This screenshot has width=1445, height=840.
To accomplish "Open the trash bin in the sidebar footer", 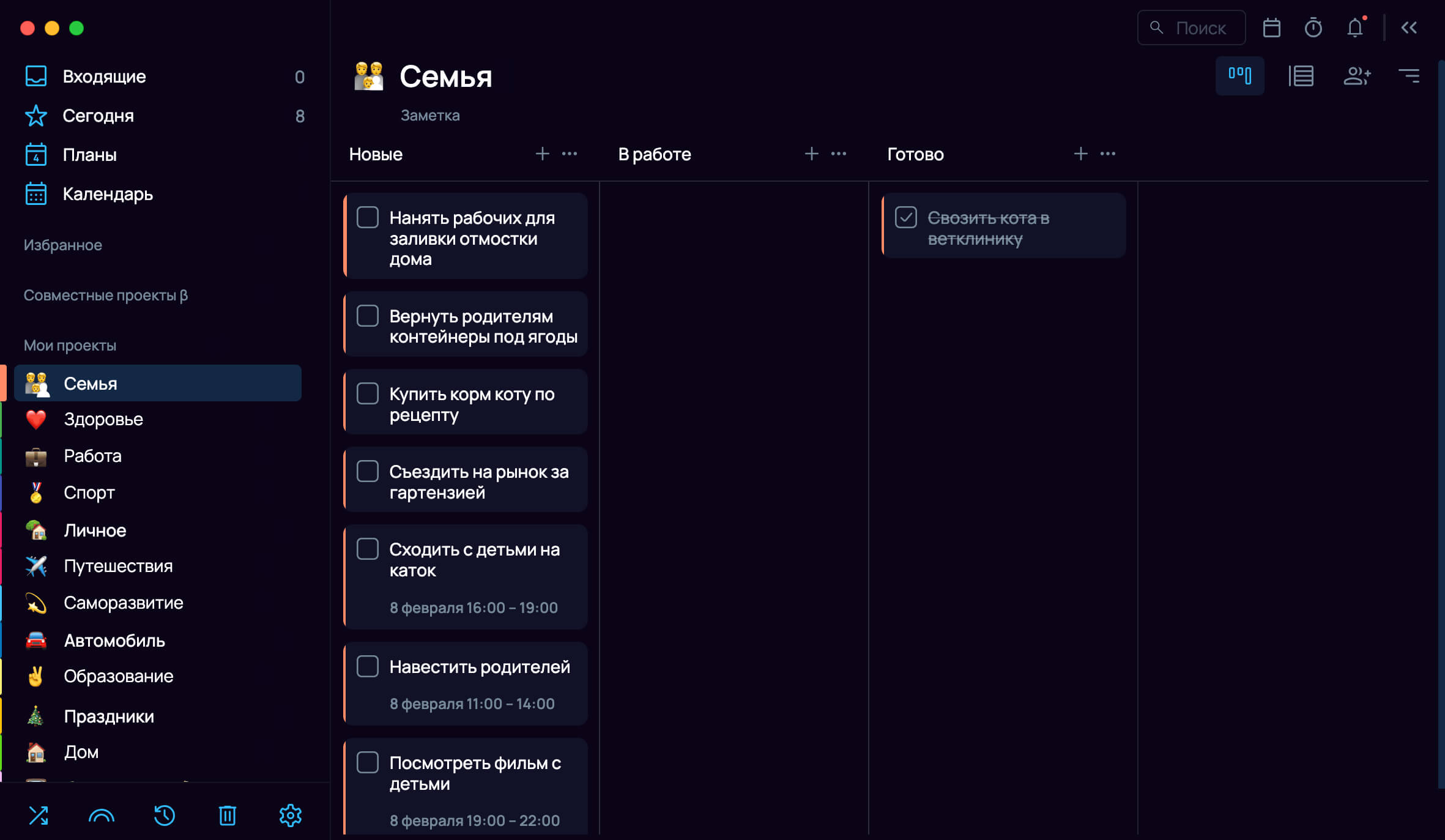I will point(227,815).
